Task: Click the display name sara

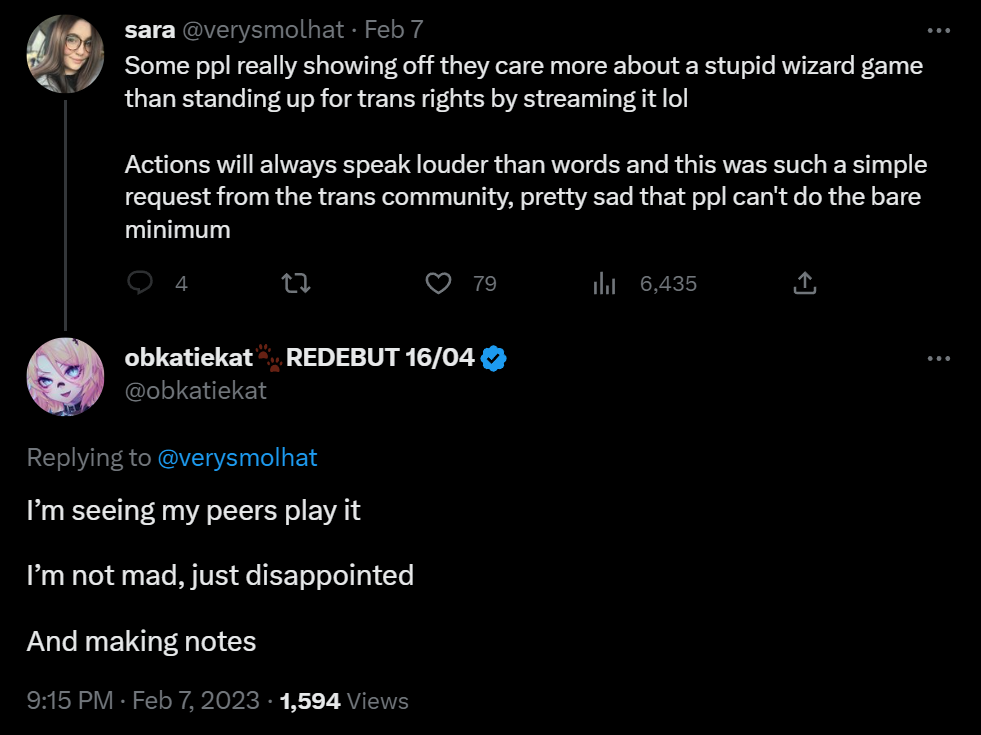Action: tap(150, 30)
